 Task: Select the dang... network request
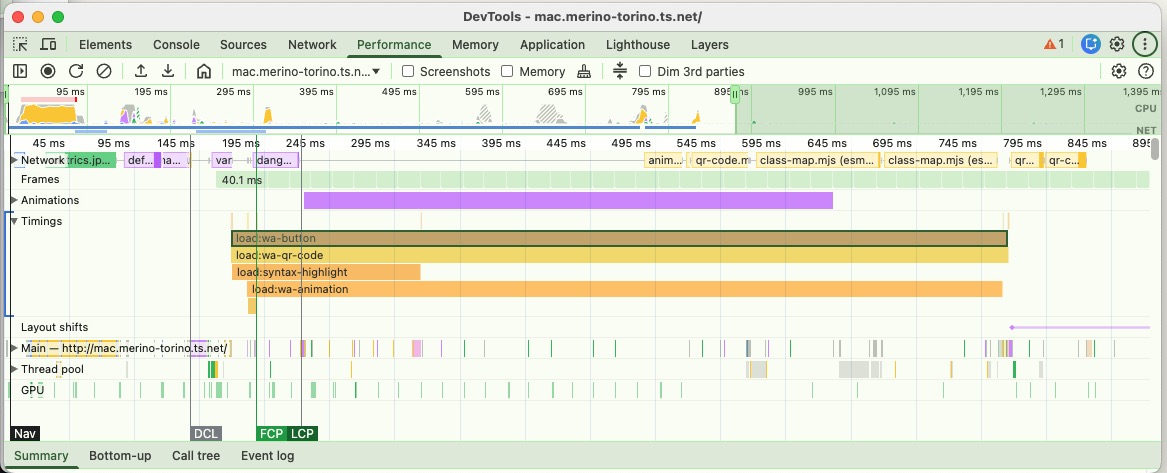tap(276, 160)
